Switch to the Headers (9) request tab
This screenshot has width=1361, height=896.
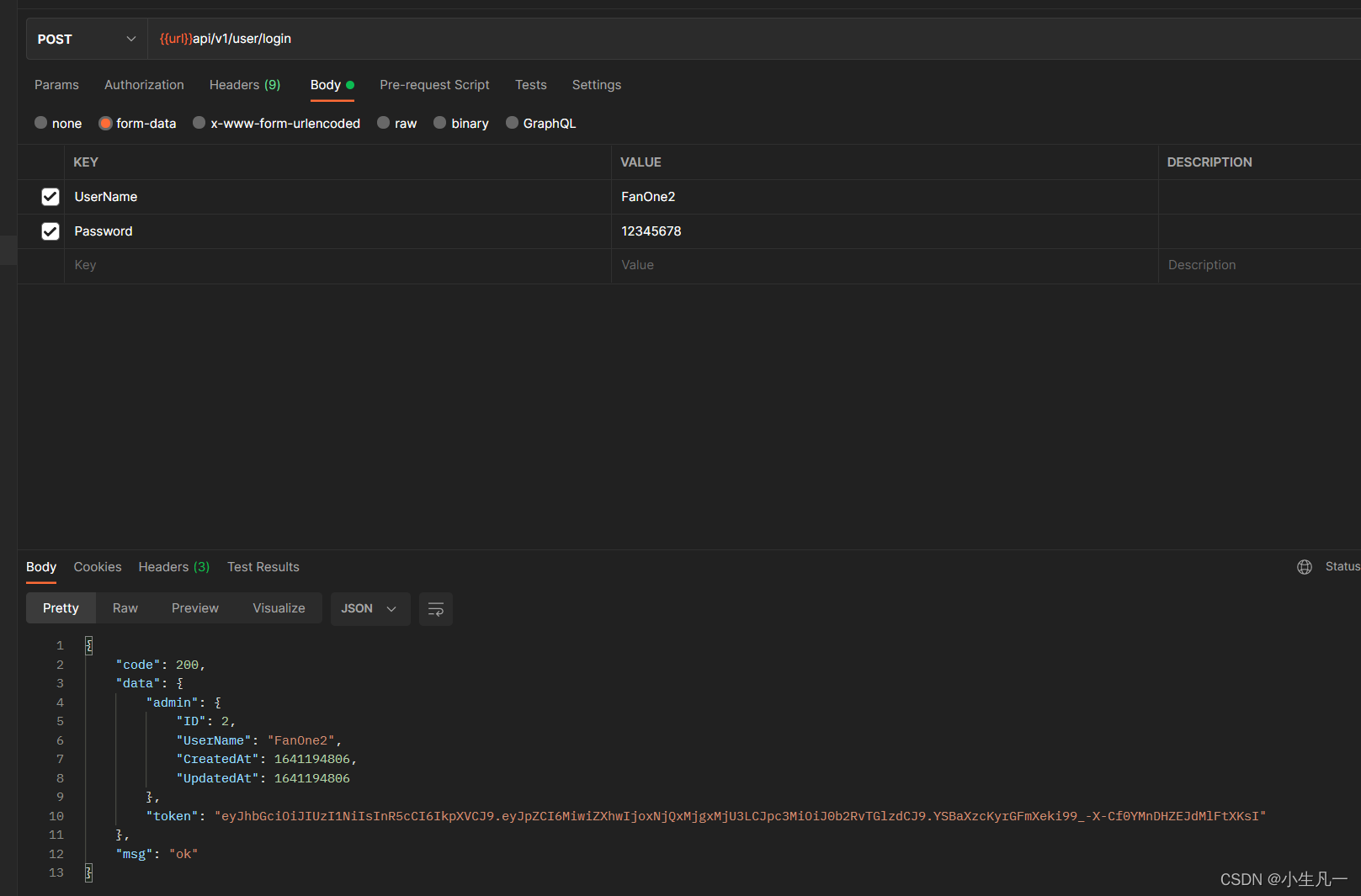[x=245, y=85]
